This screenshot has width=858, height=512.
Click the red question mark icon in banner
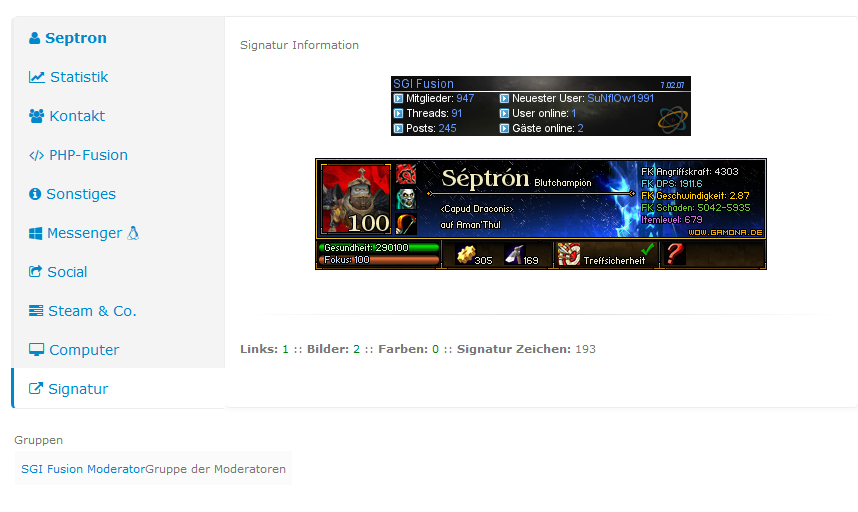pos(675,254)
